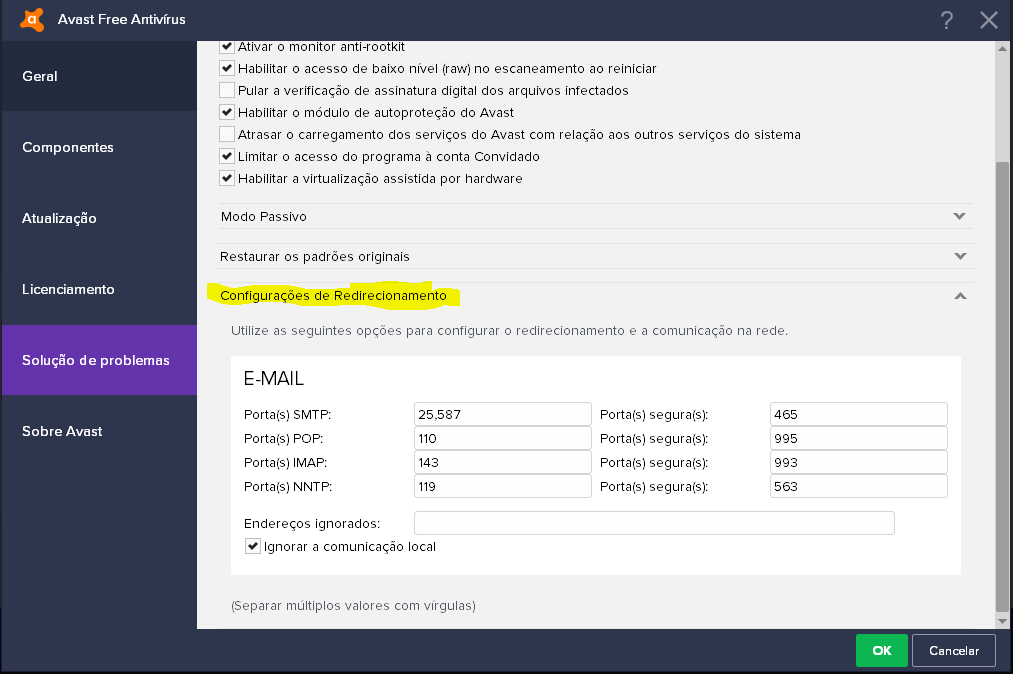Expand Restaurar os padrões originais section
The height and width of the screenshot is (674, 1013).
coord(959,256)
